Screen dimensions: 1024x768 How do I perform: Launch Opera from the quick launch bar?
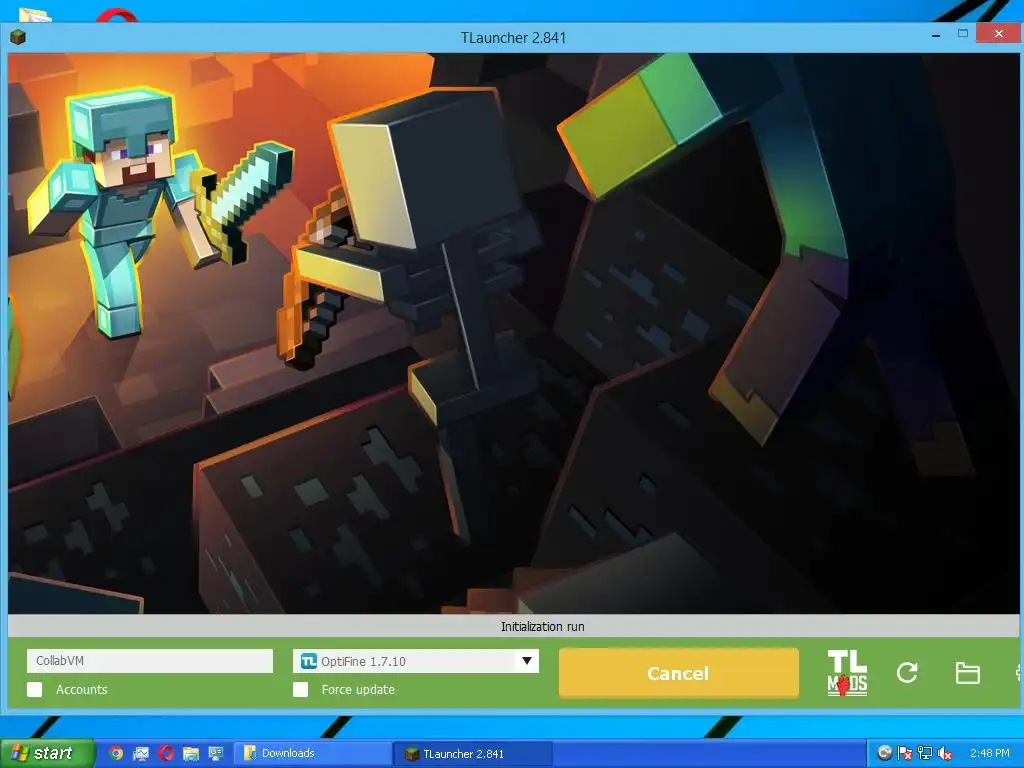tap(166, 753)
